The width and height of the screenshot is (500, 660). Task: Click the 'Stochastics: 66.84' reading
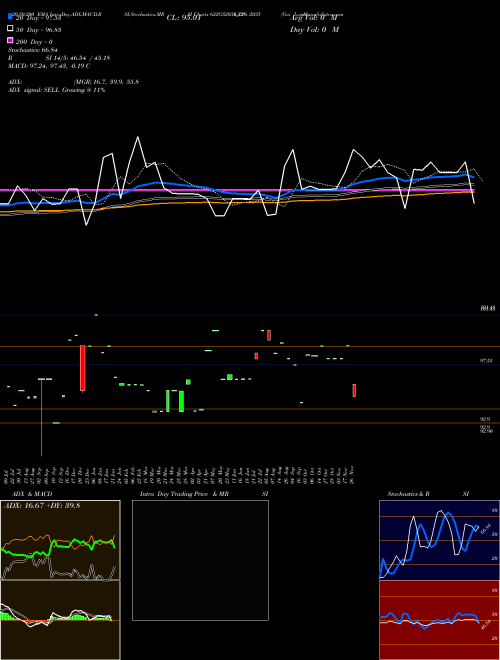coord(32,50)
